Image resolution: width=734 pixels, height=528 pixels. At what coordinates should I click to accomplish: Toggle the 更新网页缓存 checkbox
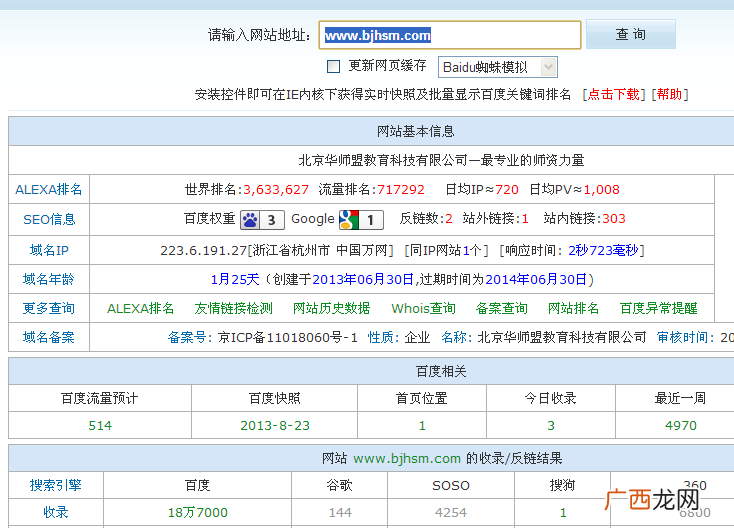tap(333, 66)
